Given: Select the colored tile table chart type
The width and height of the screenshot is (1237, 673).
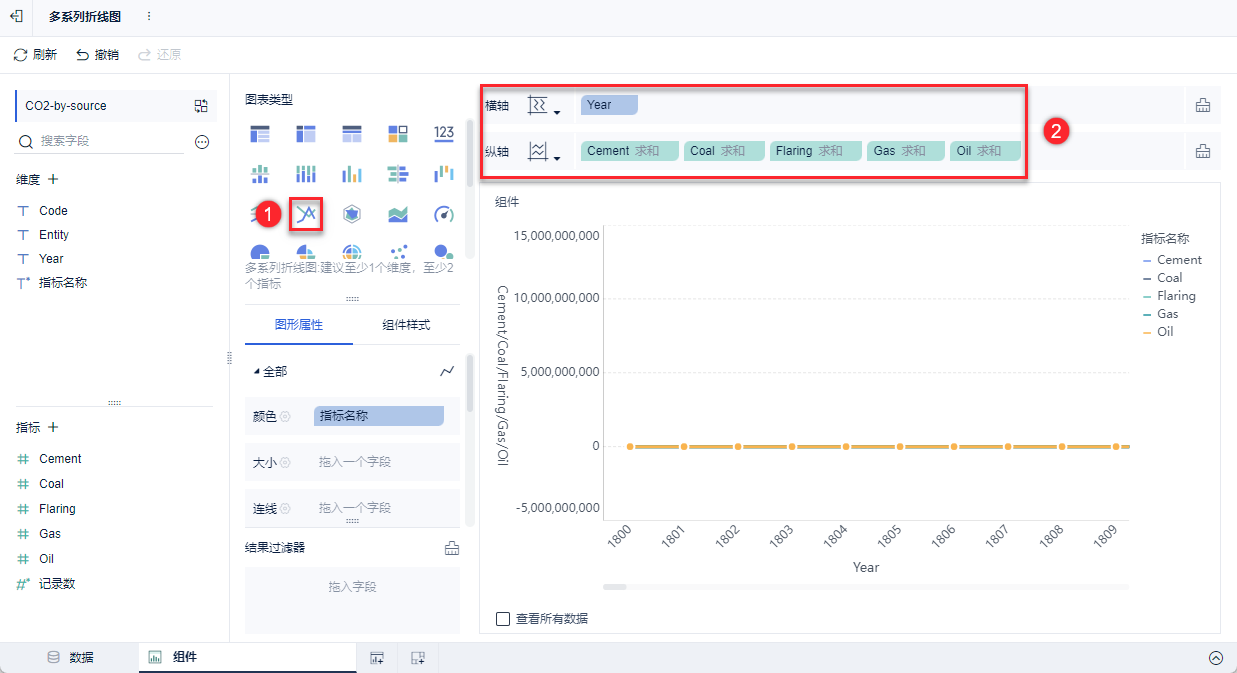Looking at the screenshot, I should tap(398, 133).
